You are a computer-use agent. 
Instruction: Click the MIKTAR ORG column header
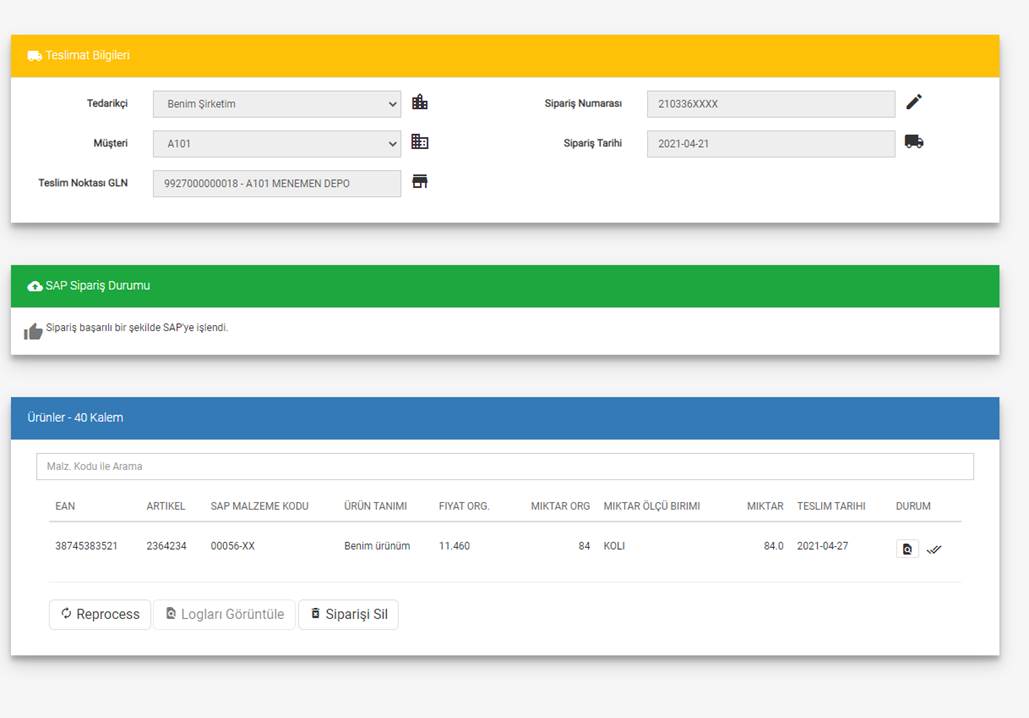tap(560, 506)
